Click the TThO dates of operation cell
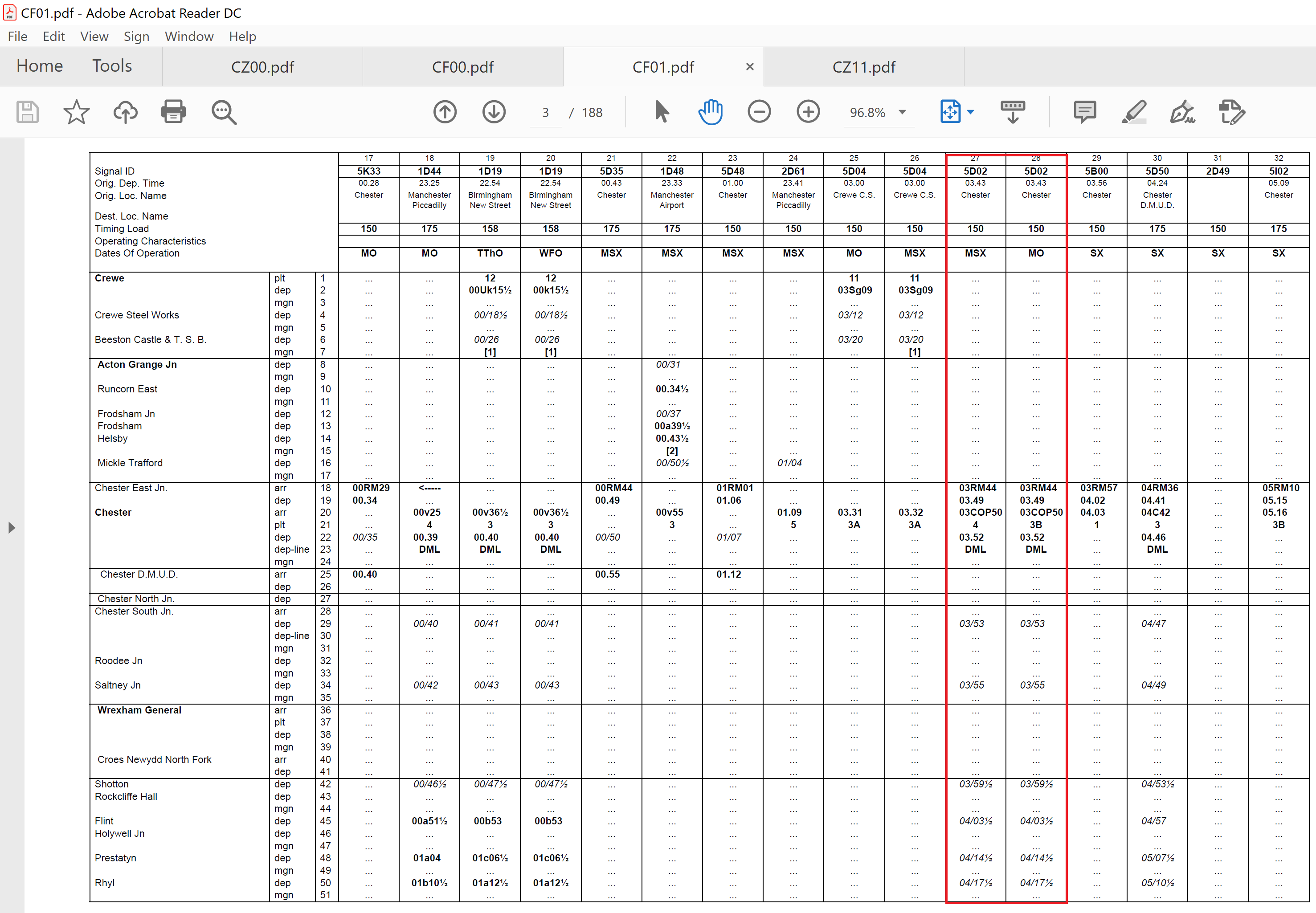This screenshot has width=1316, height=913. point(490,253)
